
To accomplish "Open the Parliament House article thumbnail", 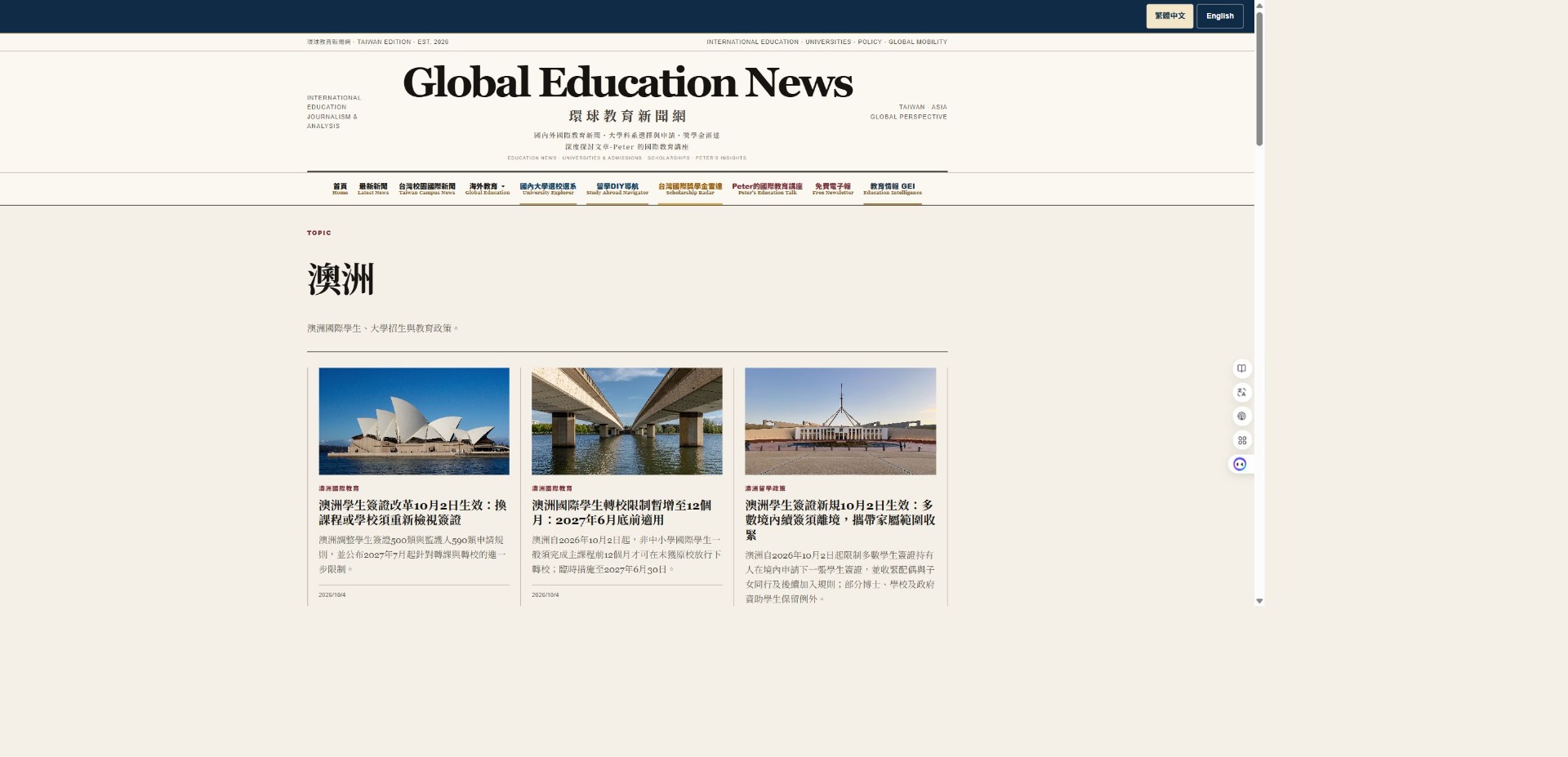I will coord(840,421).
